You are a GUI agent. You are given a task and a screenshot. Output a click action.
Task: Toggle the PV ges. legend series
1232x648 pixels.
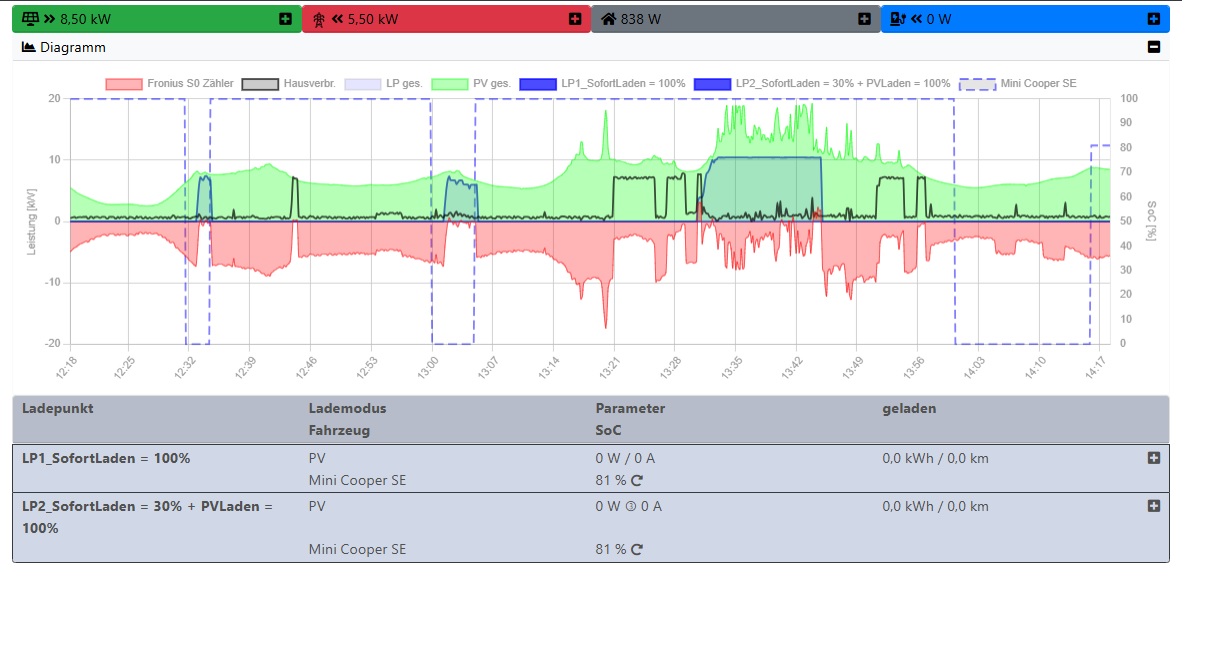click(471, 84)
